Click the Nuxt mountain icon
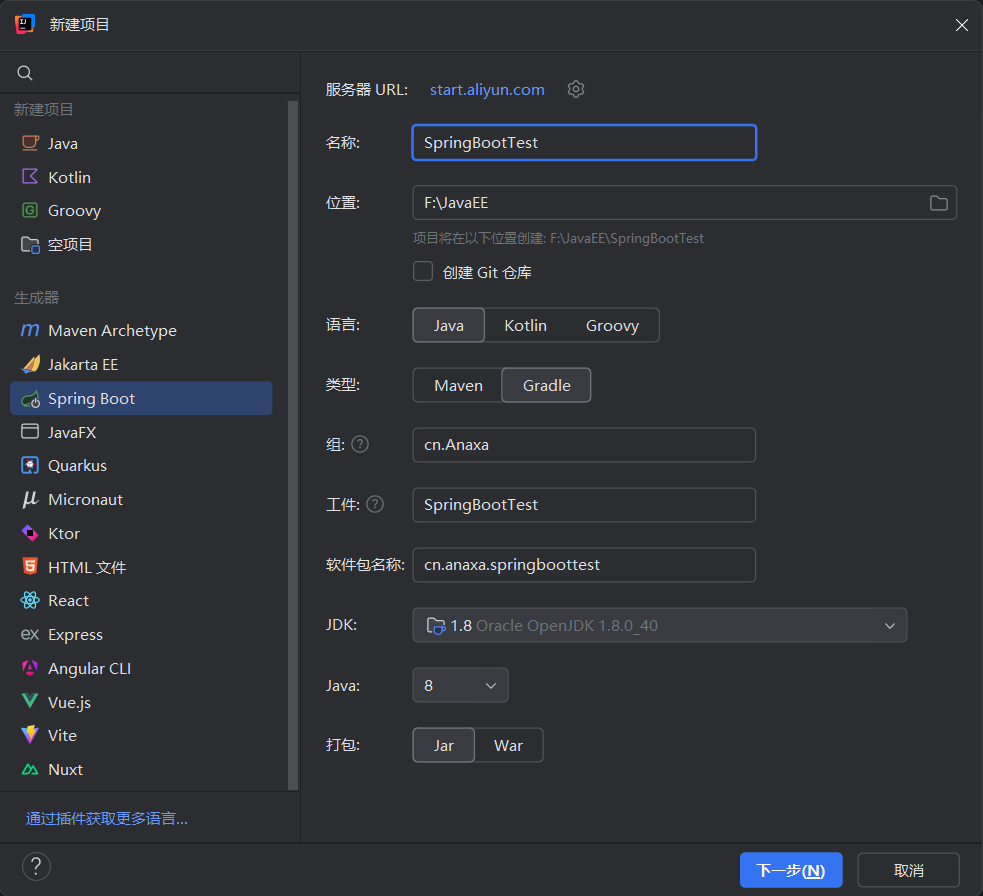 click(x=30, y=769)
